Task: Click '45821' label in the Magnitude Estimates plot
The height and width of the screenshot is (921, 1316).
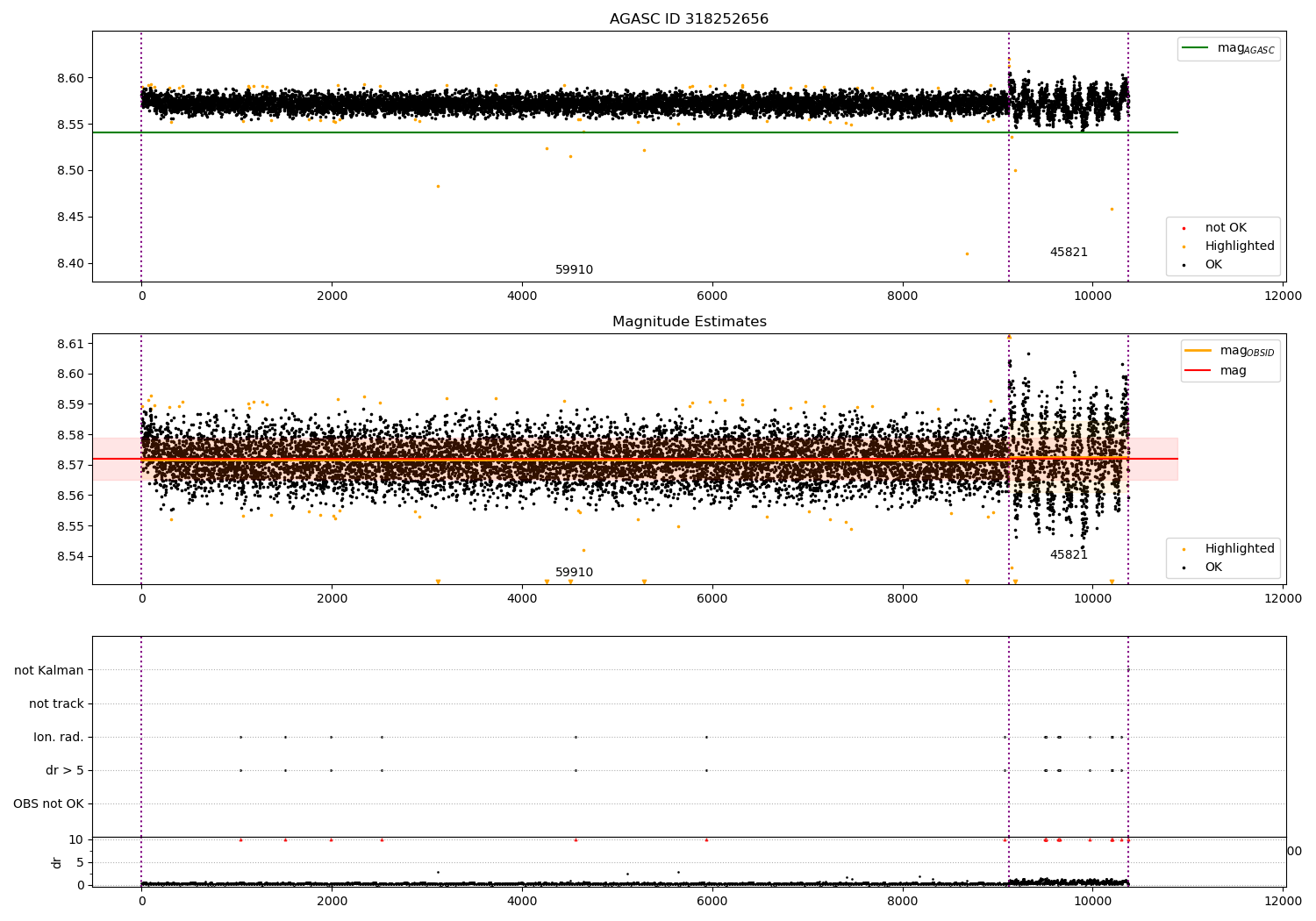Action: (x=1069, y=555)
